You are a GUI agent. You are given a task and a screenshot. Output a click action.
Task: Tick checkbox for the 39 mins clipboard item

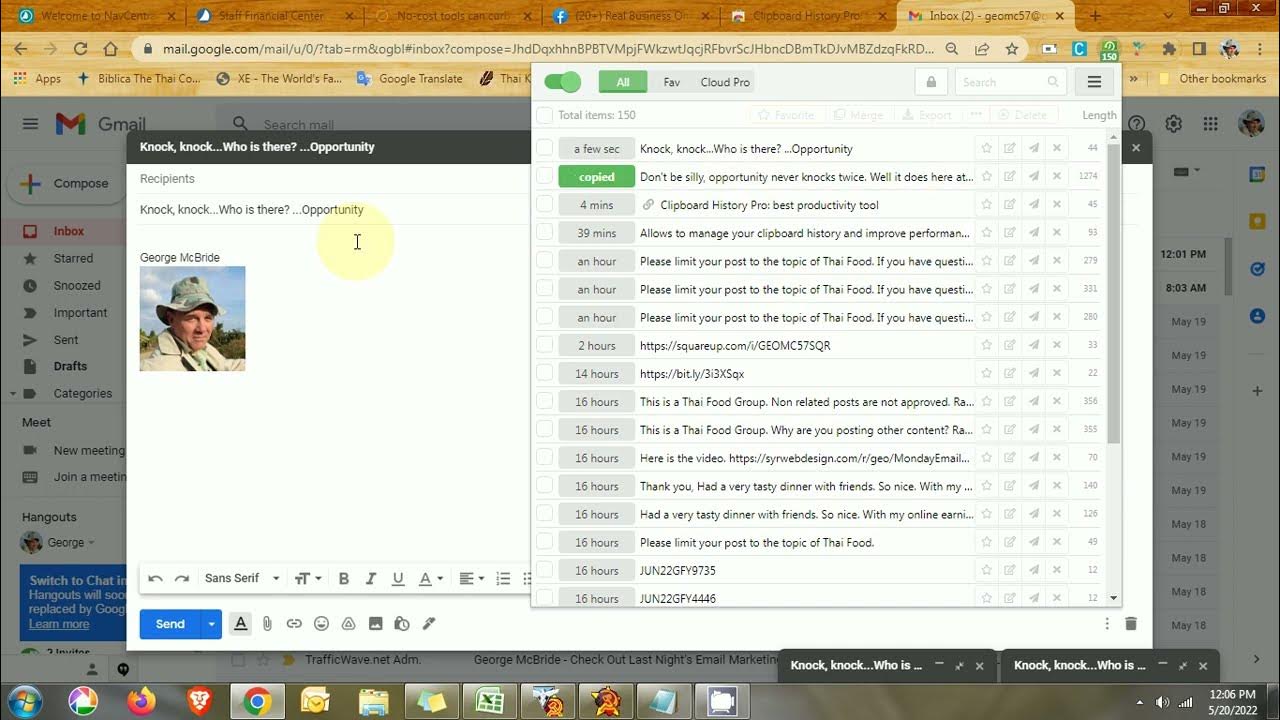click(545, 233)
